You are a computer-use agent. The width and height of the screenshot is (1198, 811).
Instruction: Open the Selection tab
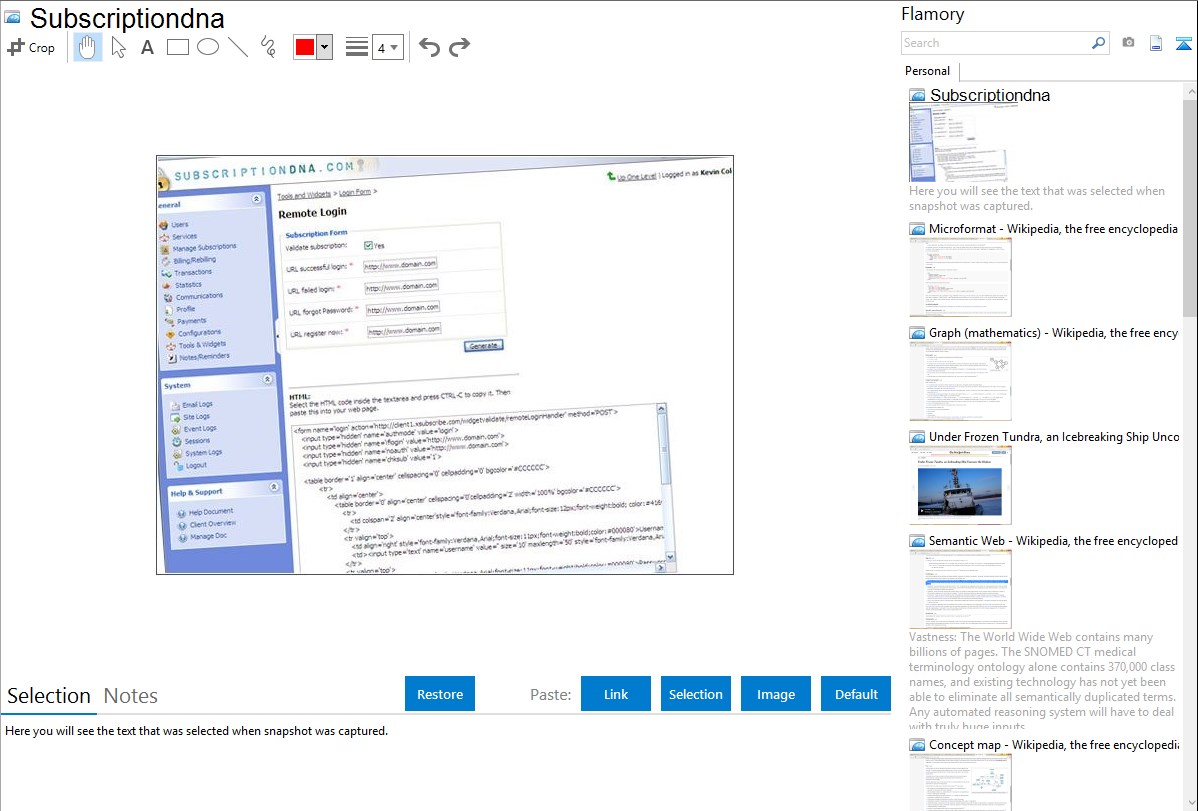click(x=49, y=696)
